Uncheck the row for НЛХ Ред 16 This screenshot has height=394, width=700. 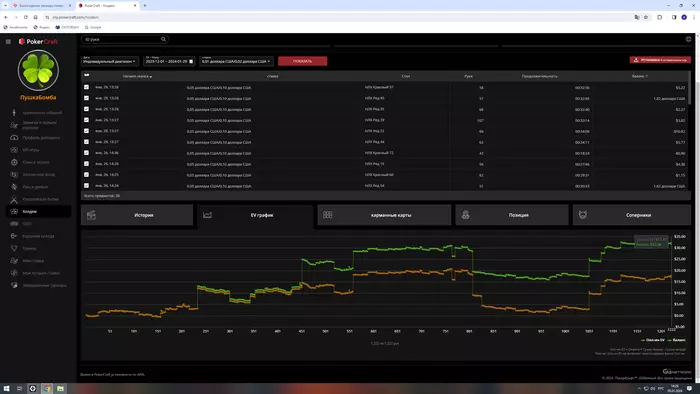[x=87, y=164]
